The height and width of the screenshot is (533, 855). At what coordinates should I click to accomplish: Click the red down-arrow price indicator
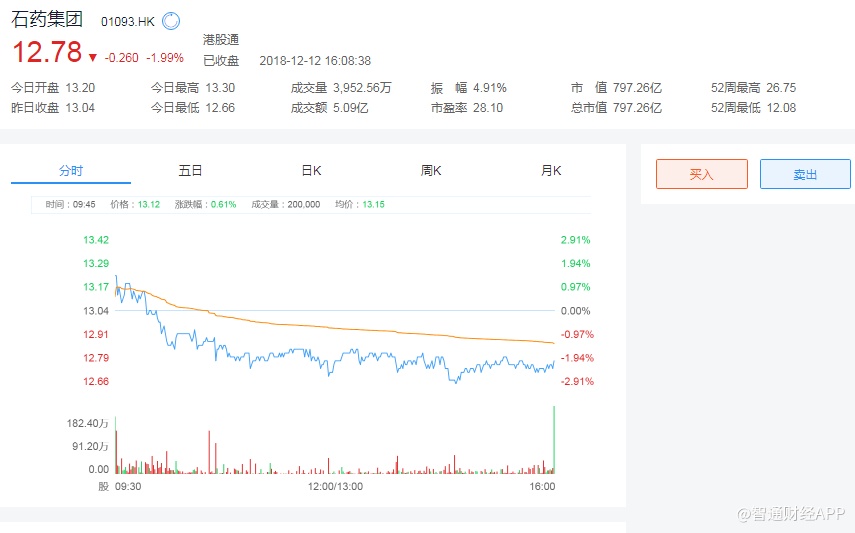(x=93, y=58)
